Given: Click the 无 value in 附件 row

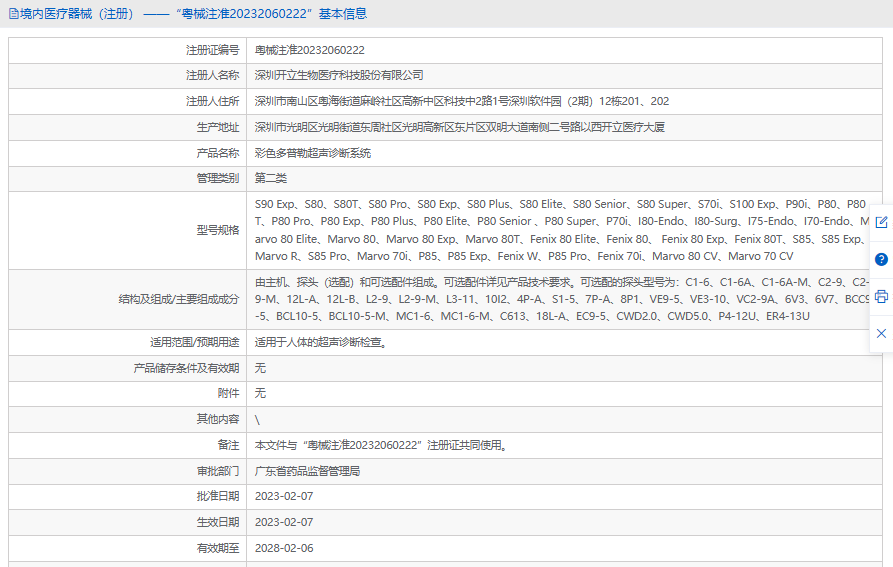Looking at the screenshot, I should (260, 393).
